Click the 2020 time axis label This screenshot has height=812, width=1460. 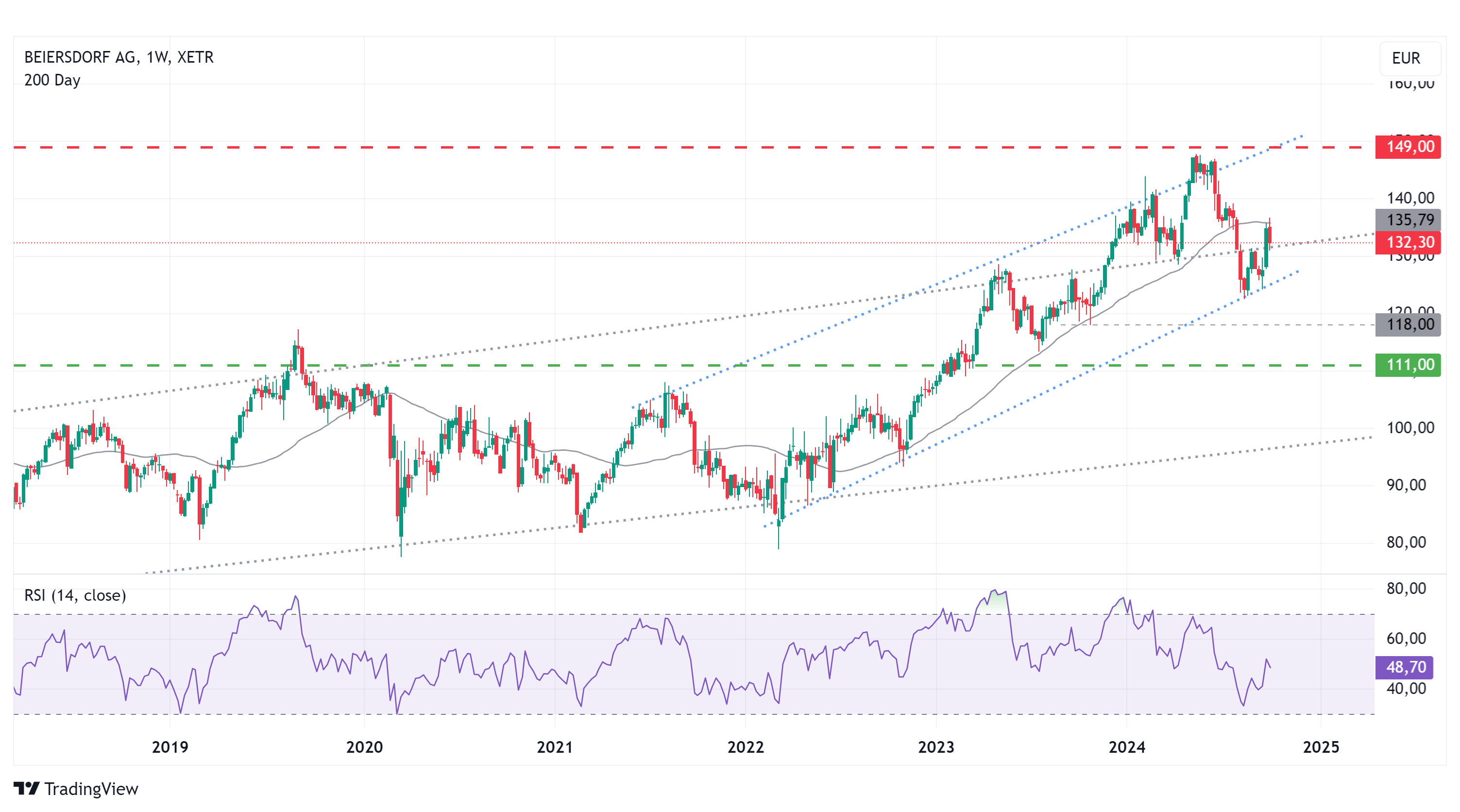point(364,747)
